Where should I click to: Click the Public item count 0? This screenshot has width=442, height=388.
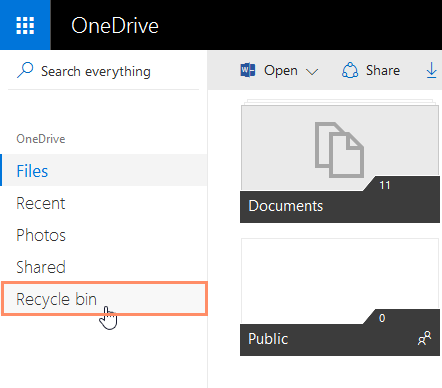pos(382,318)
